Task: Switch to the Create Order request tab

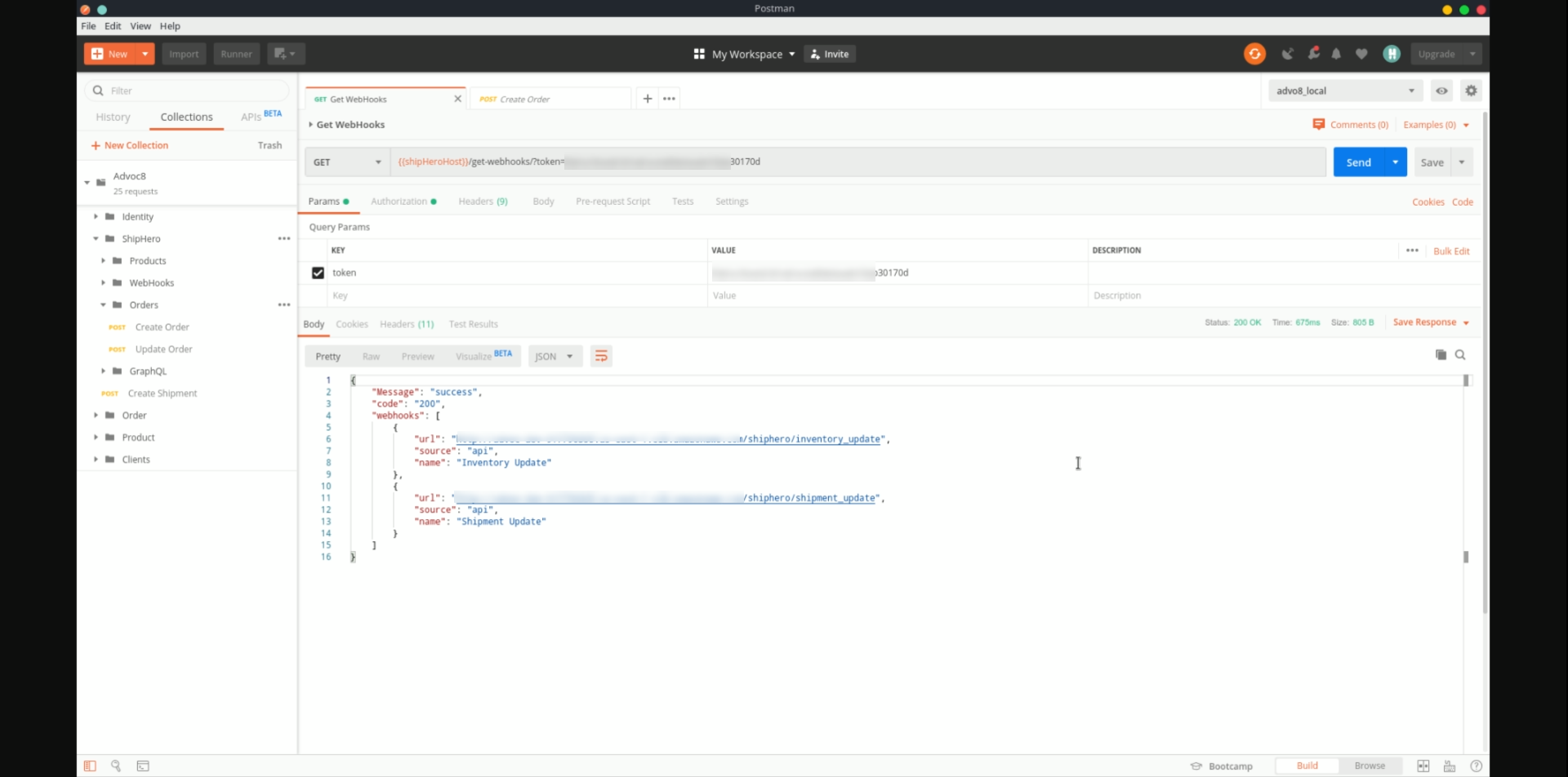Action: (550, 99)
